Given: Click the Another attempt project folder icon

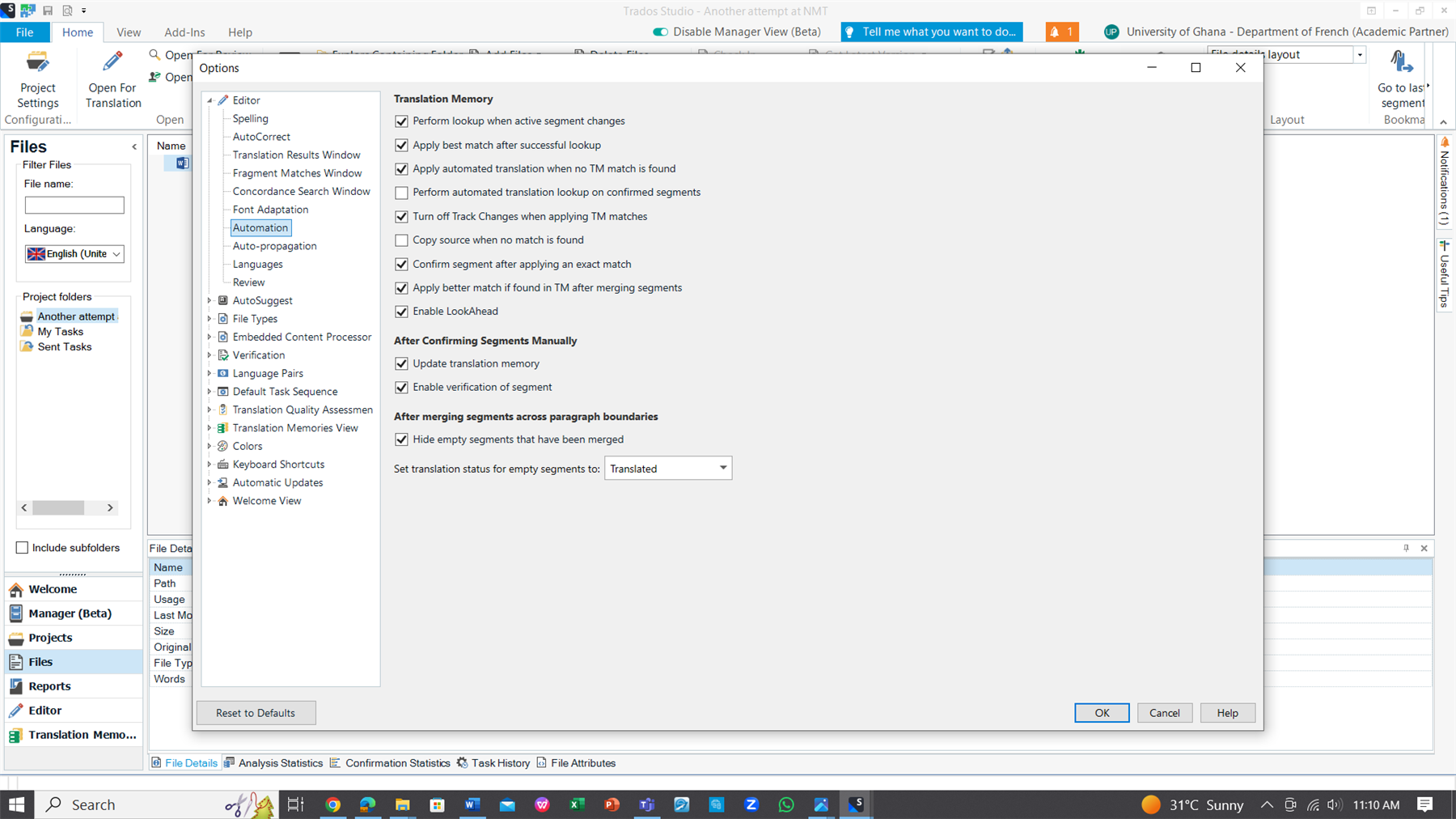Looking at the screenshot, I should tap(27, 316).
